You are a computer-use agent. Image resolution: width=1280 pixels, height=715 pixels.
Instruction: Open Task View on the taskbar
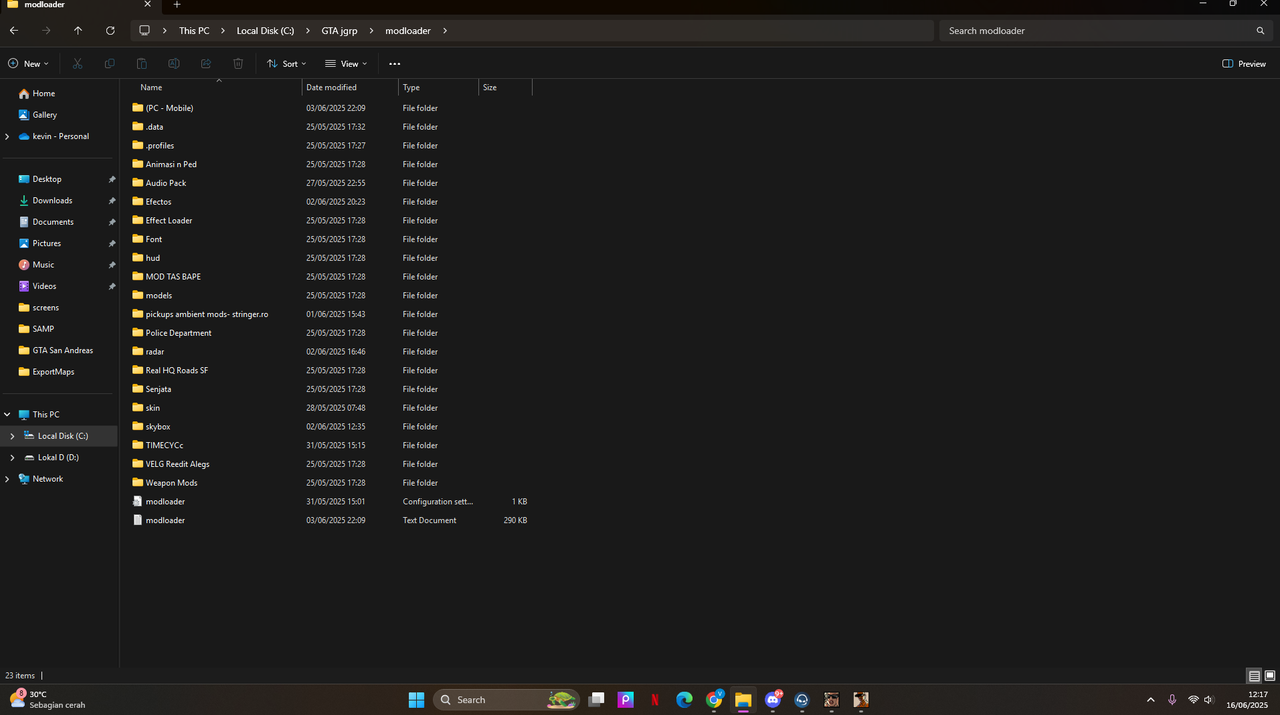[x=596, y=700]
